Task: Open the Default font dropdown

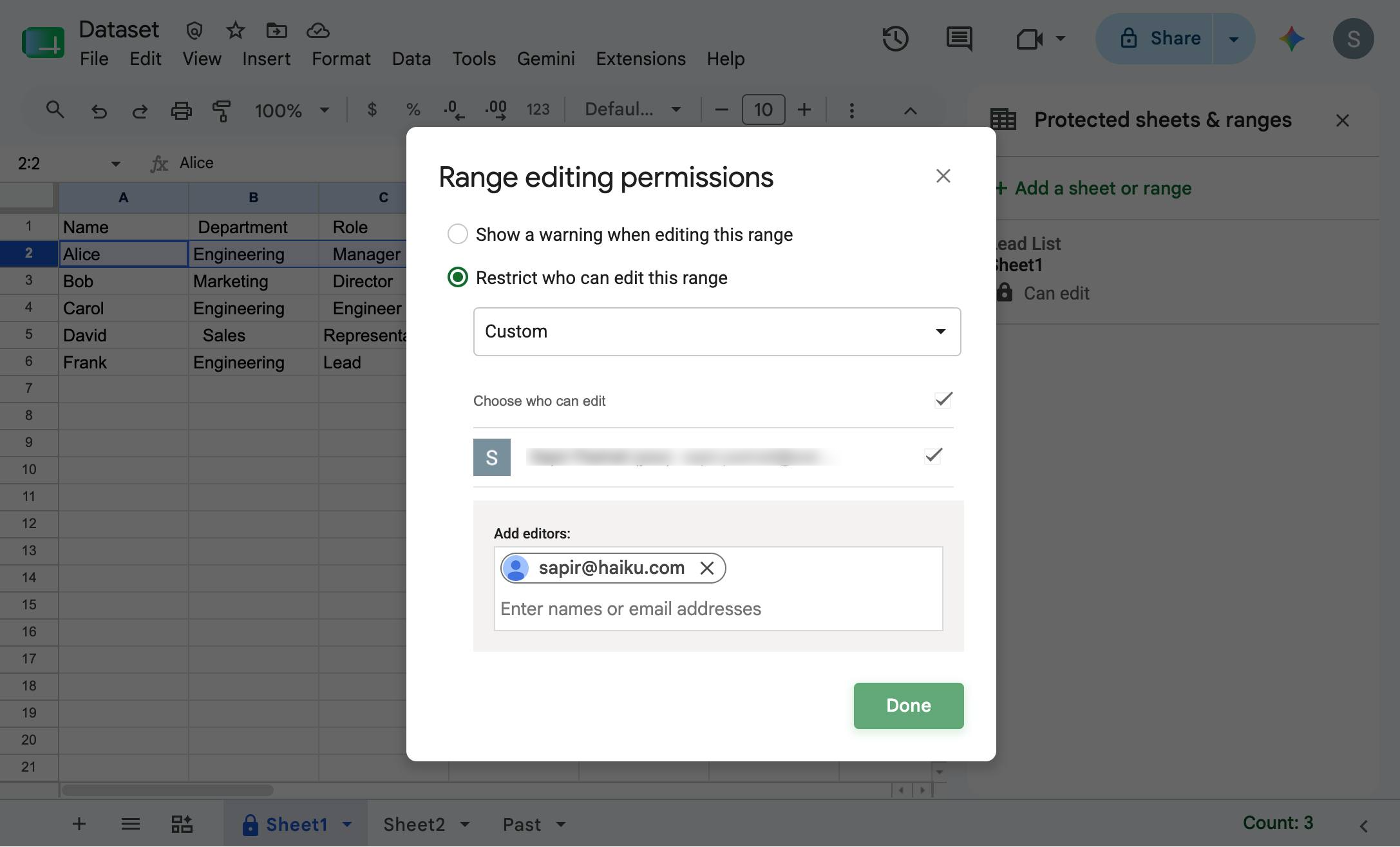Action: coord(632,110)
